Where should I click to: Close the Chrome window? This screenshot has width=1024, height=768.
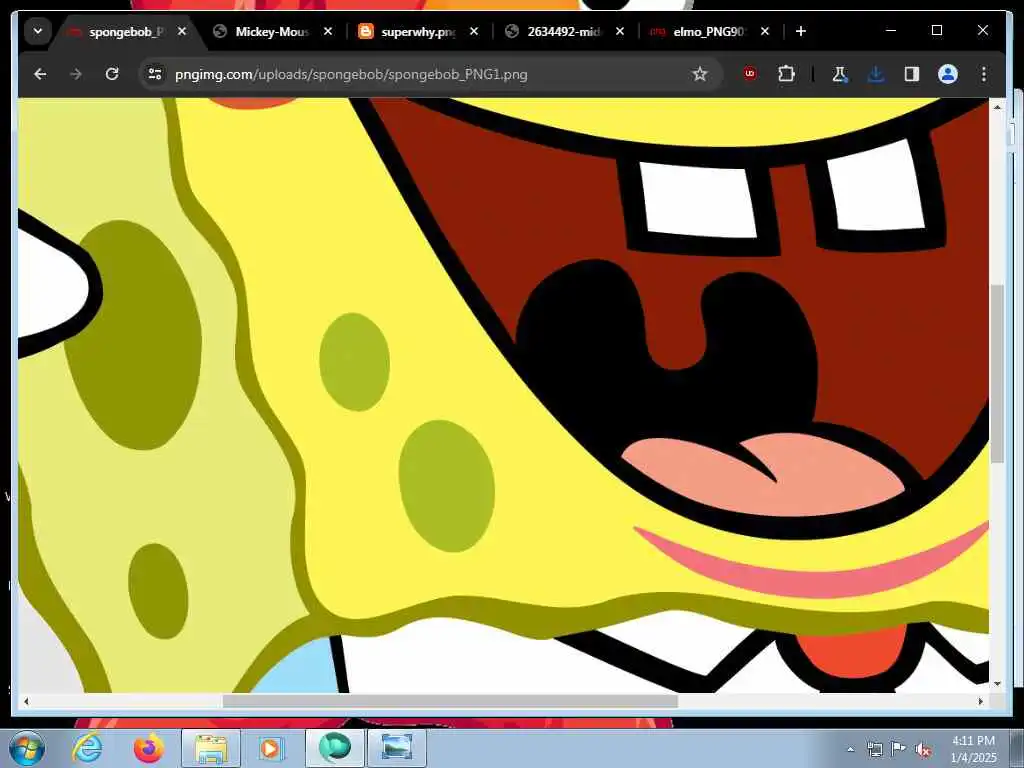click(982, 31)
